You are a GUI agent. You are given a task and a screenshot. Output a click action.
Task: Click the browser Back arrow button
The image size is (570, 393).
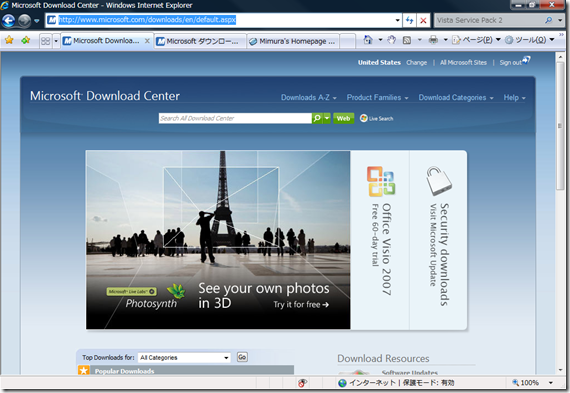[8, 20]
